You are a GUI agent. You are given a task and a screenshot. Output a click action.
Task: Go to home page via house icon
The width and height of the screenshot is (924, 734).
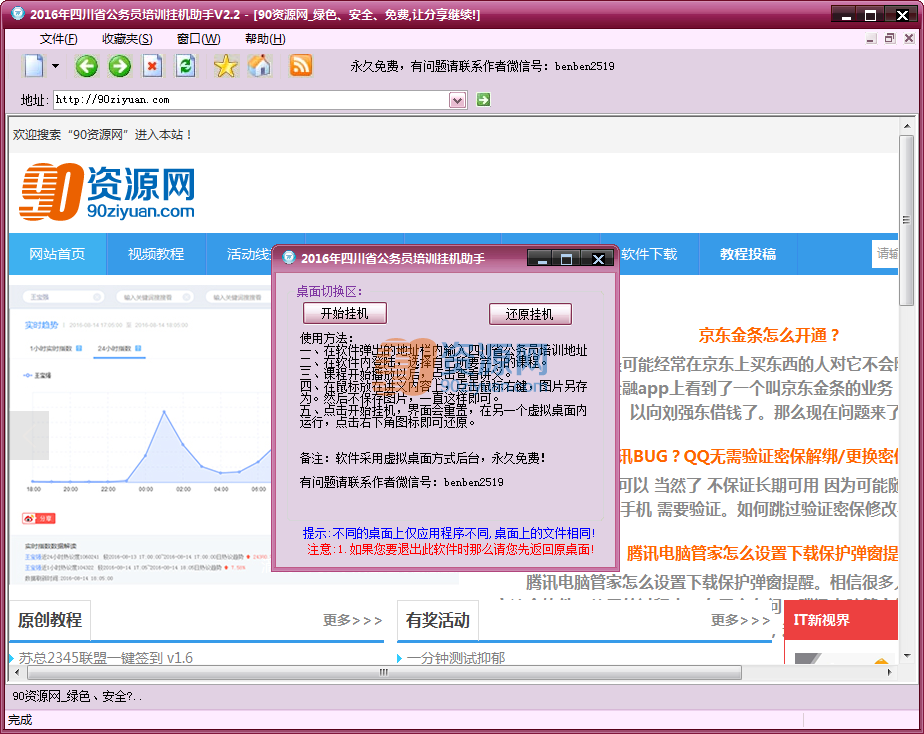click(260, 66)
